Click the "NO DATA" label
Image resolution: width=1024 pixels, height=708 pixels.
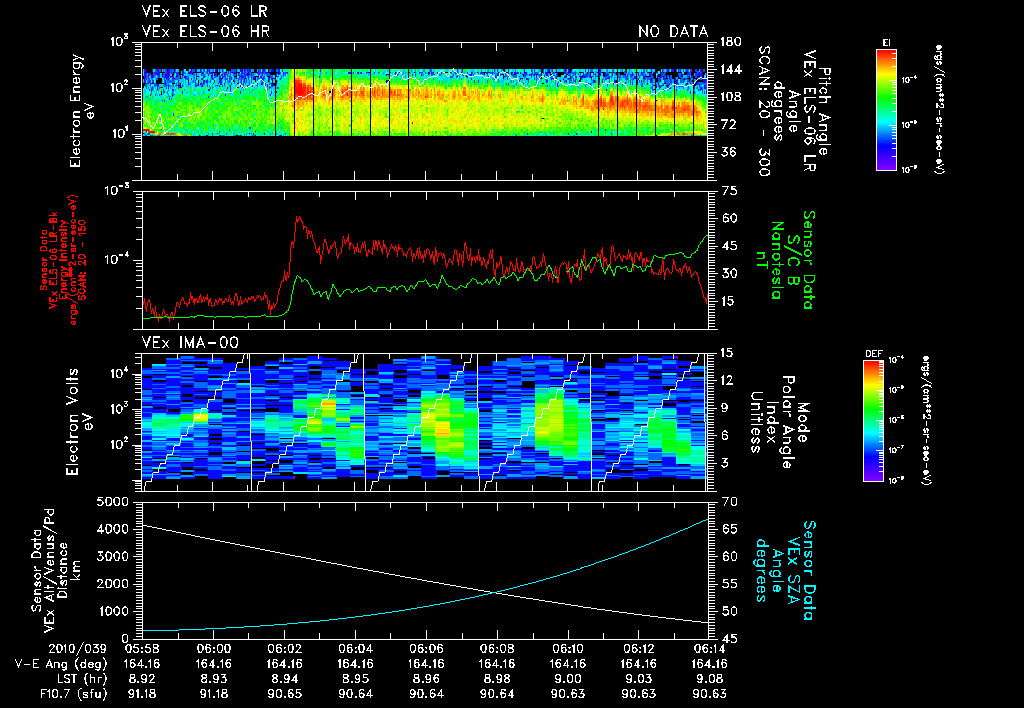click(673, 31)
